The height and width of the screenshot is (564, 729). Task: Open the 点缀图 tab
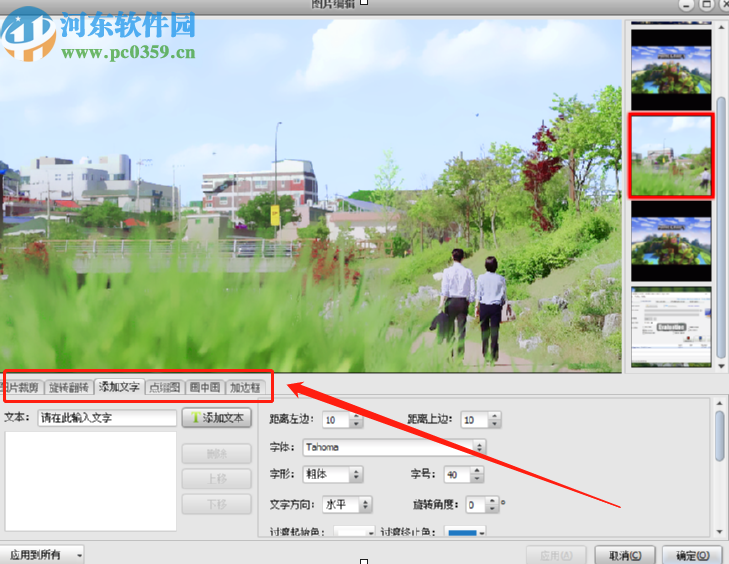(165, 387)
